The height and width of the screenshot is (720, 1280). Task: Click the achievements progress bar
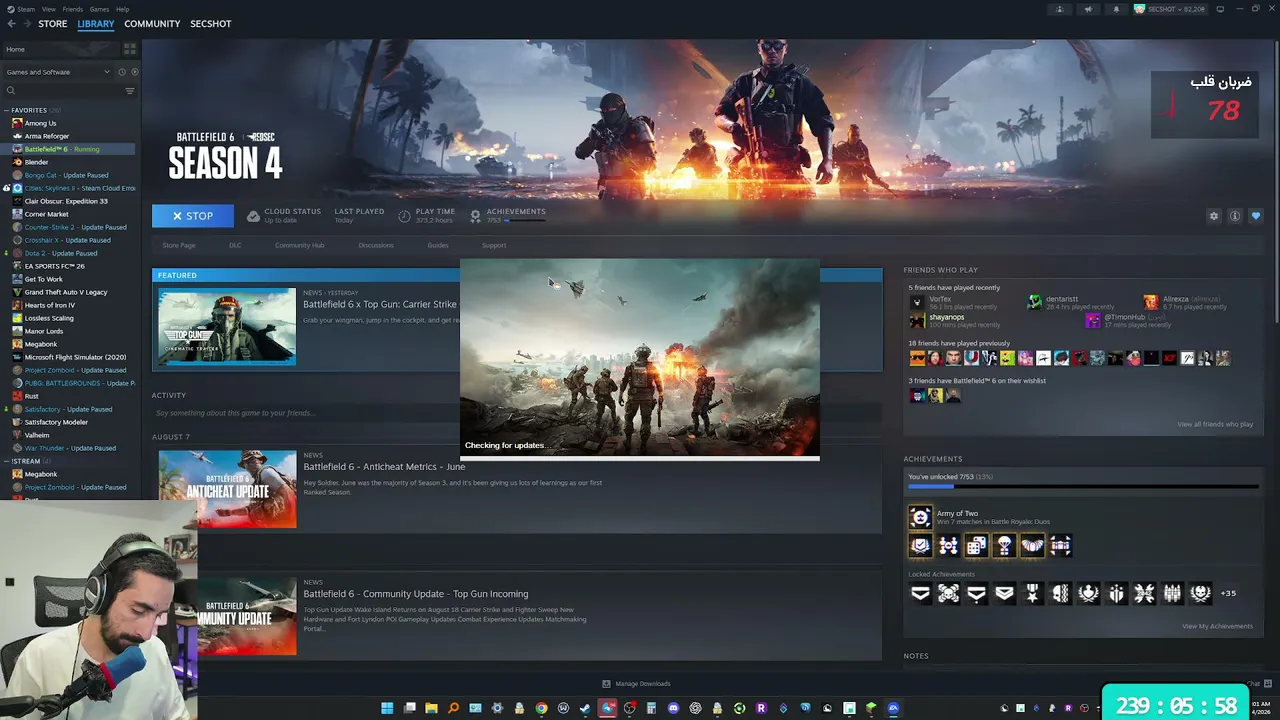1083,487
